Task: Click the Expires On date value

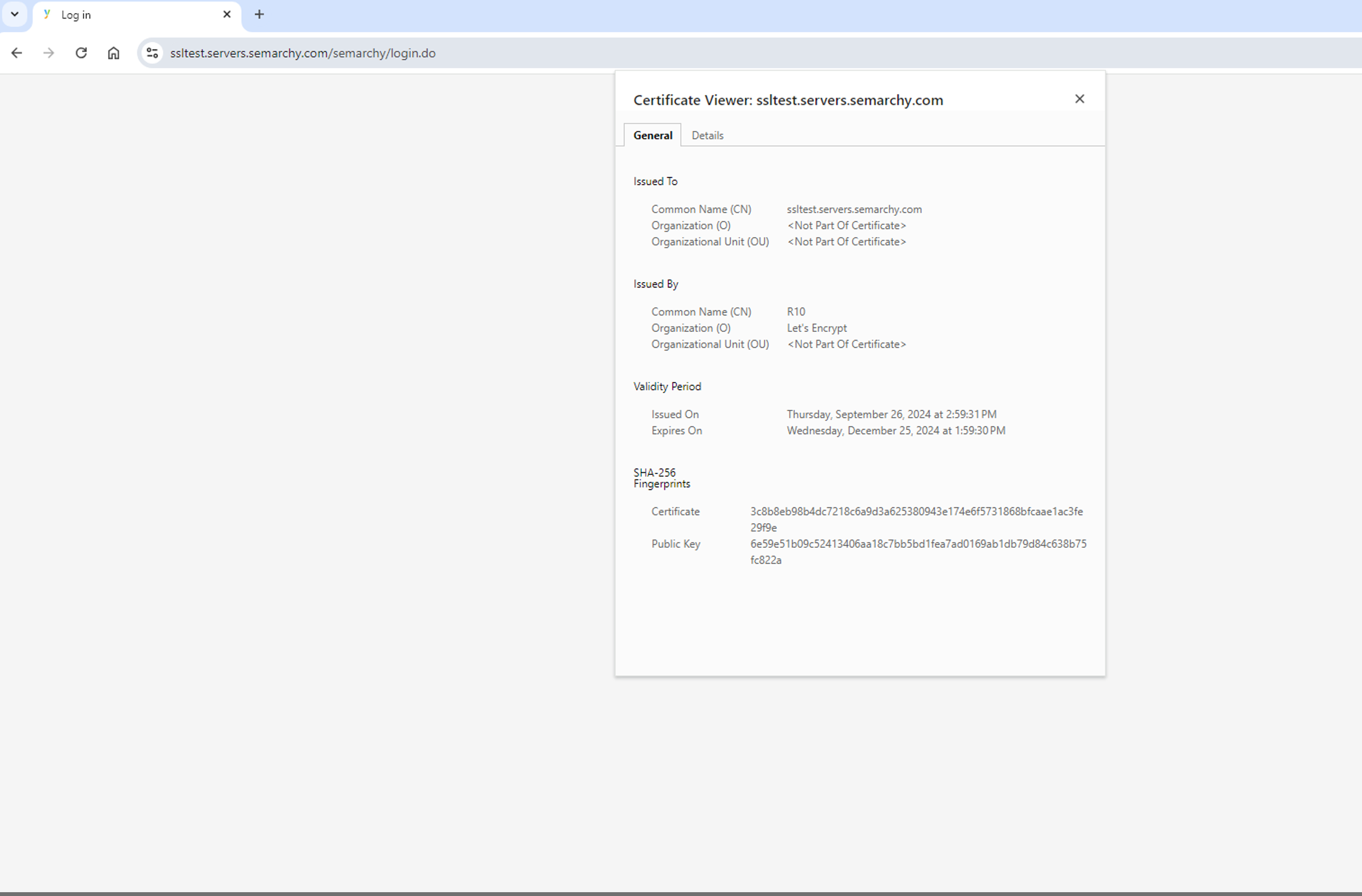Action: coord(895,431)
